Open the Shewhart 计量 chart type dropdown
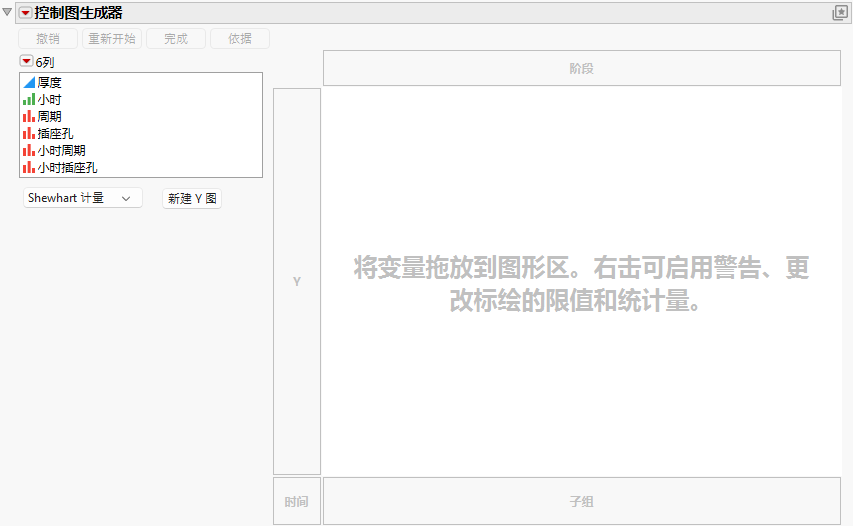Image resolution: width=853 pixels, height=526 pixels. coord(83,198)
